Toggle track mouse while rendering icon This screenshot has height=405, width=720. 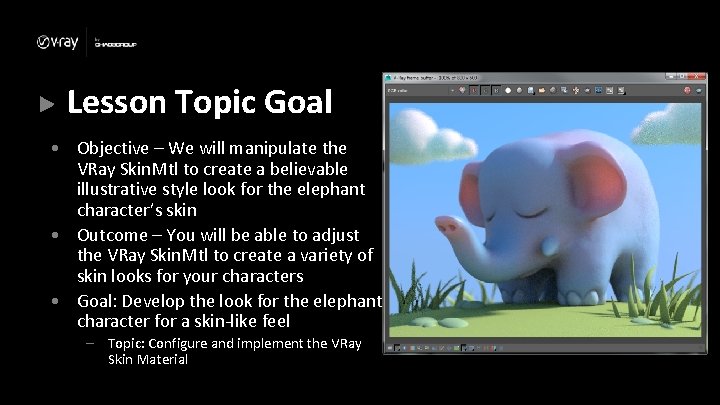[576, 90]
